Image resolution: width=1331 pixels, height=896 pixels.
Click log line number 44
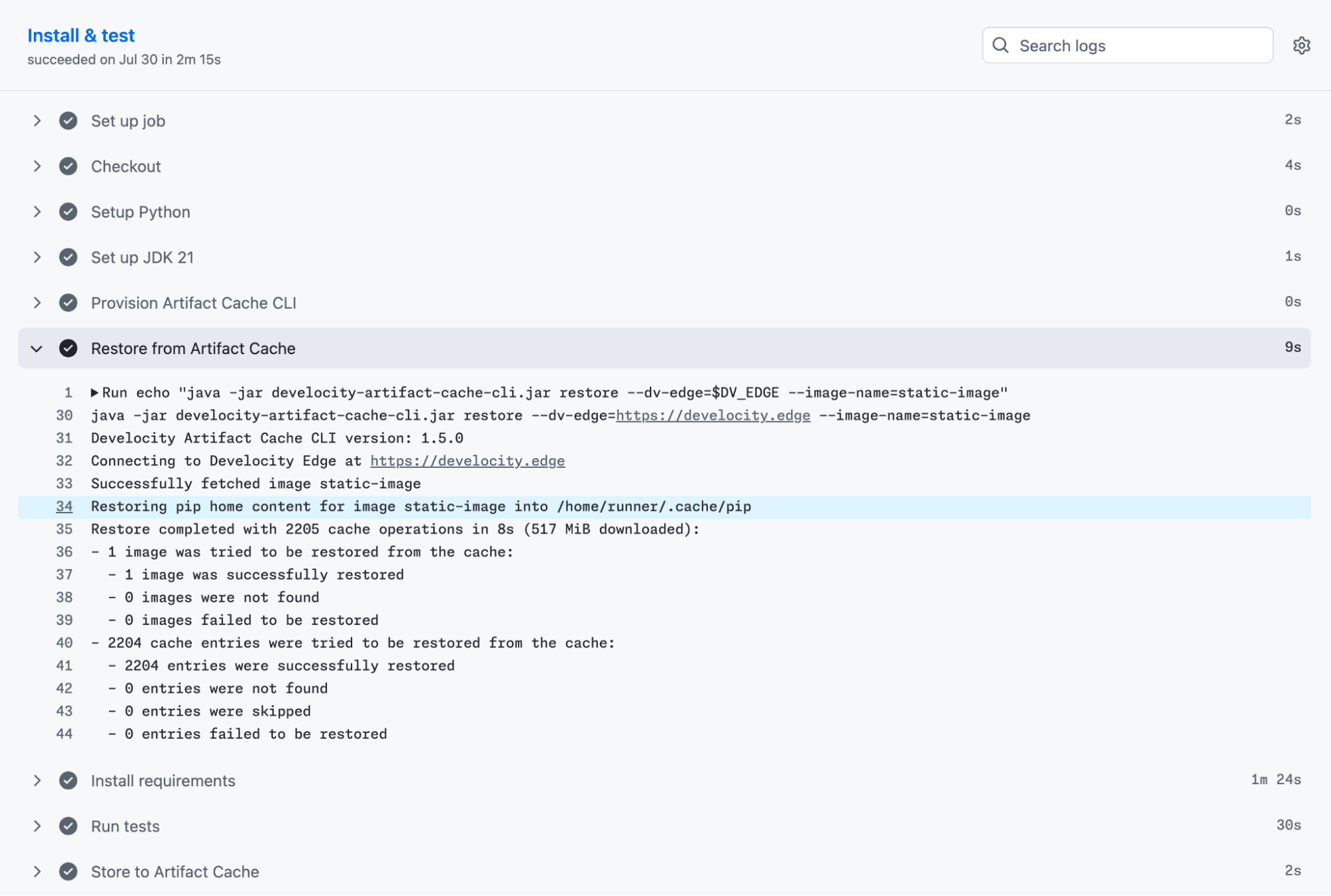point(64,734)
